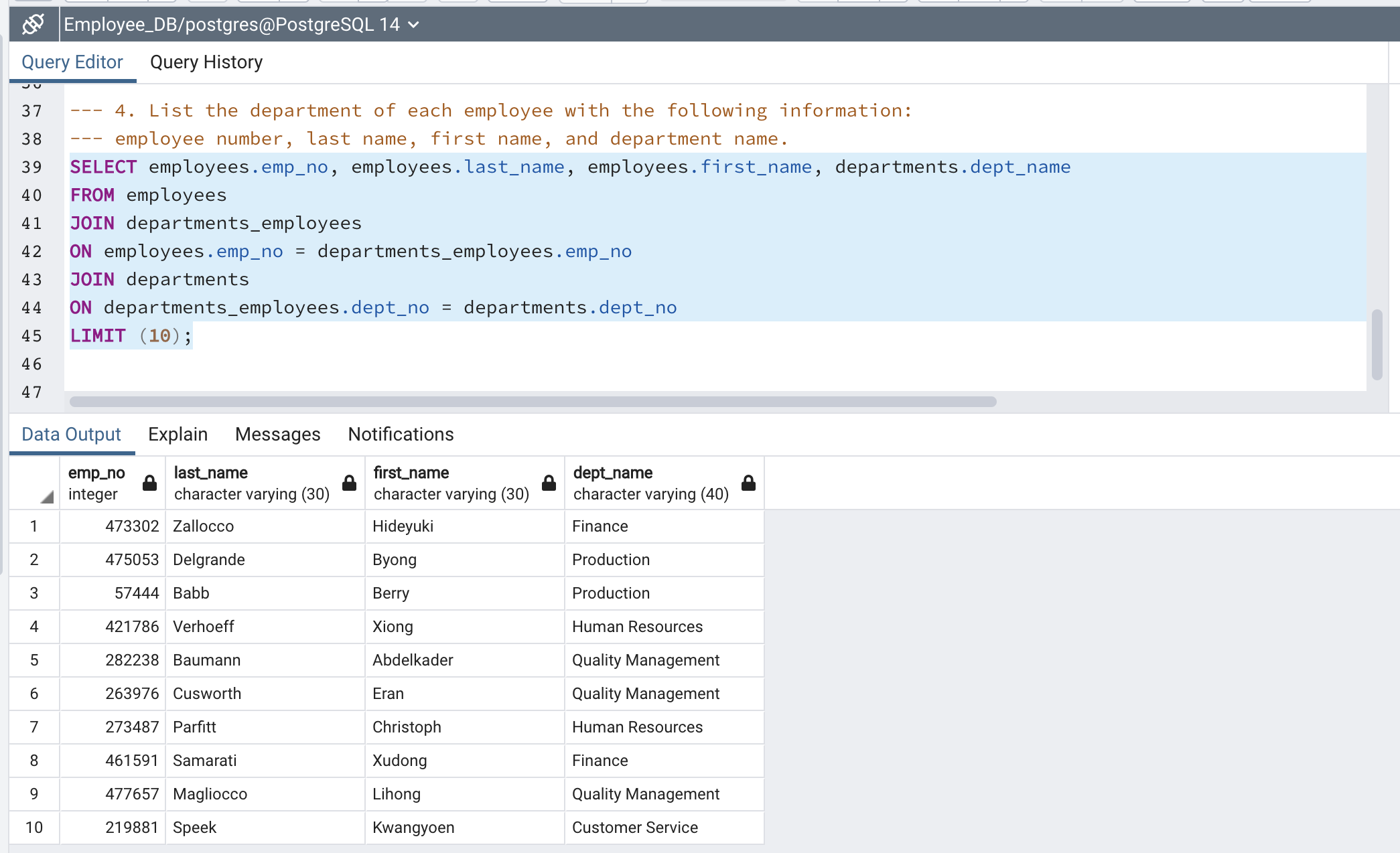Click the lock icon in last_name column

(349, 483)
